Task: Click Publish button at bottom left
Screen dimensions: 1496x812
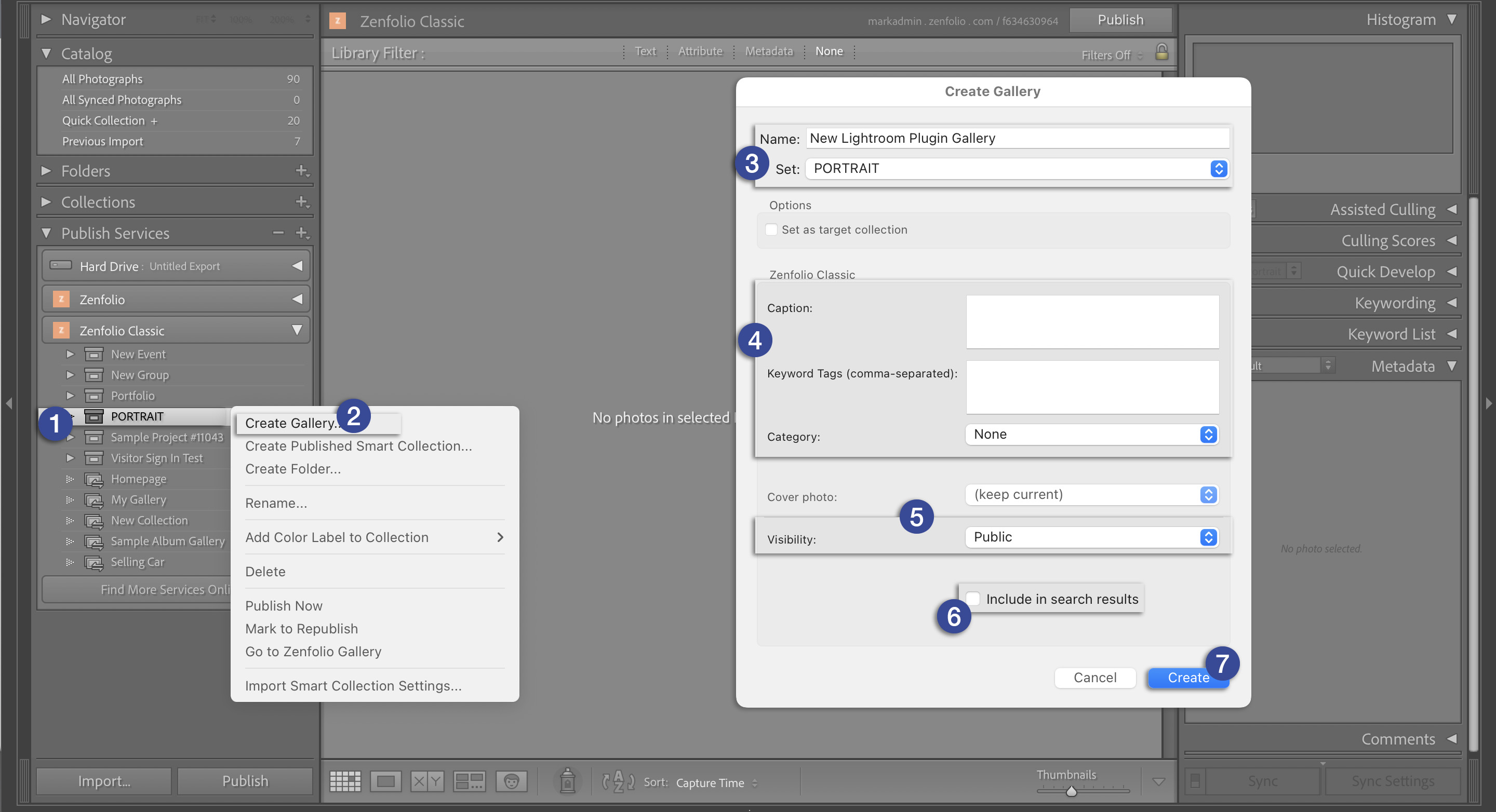Action: click(245, 781)
